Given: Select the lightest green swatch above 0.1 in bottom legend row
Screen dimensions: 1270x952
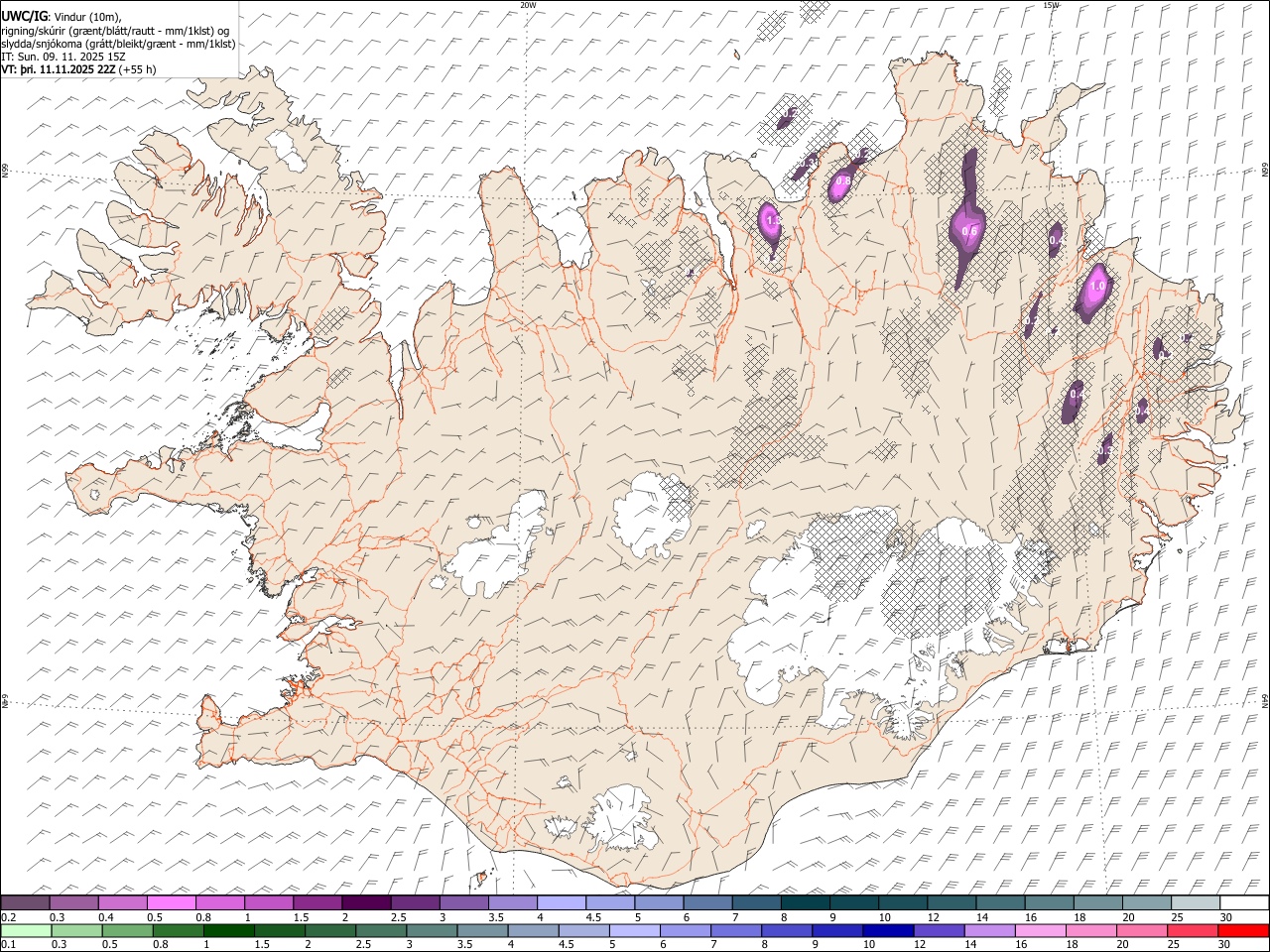Looking at the screenshot, I should [x=26, y=930].
